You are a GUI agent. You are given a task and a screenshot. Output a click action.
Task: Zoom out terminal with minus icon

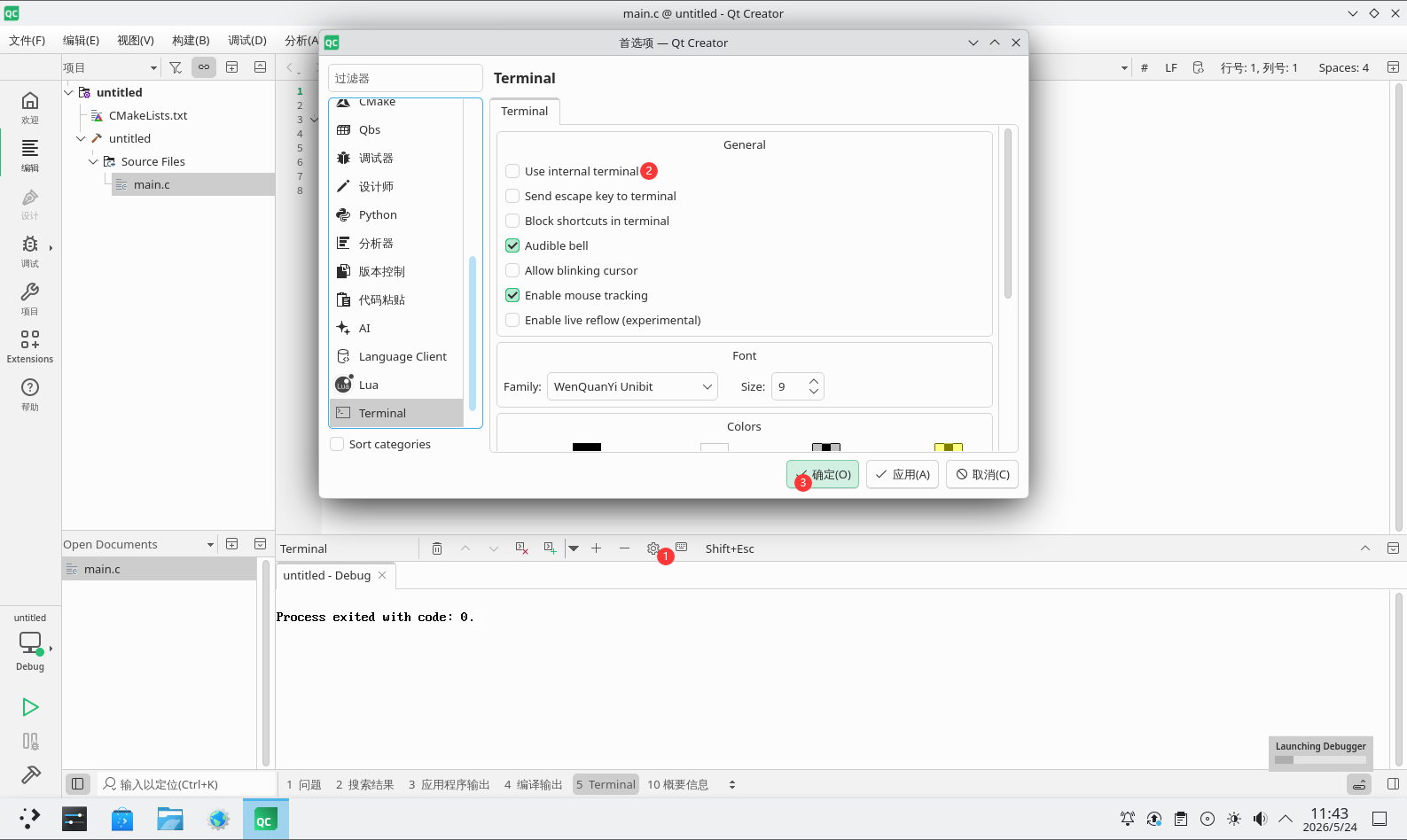[x=625, y=548]
